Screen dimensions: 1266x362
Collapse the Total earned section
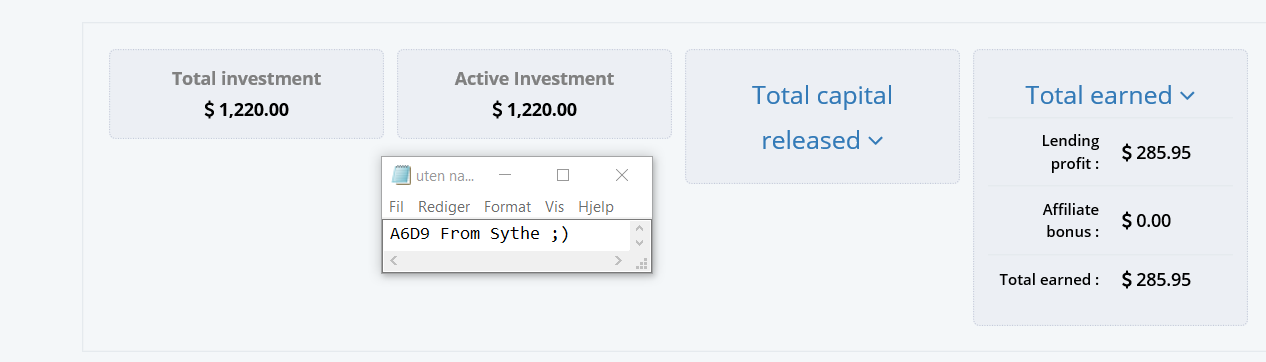point(1110,95)
